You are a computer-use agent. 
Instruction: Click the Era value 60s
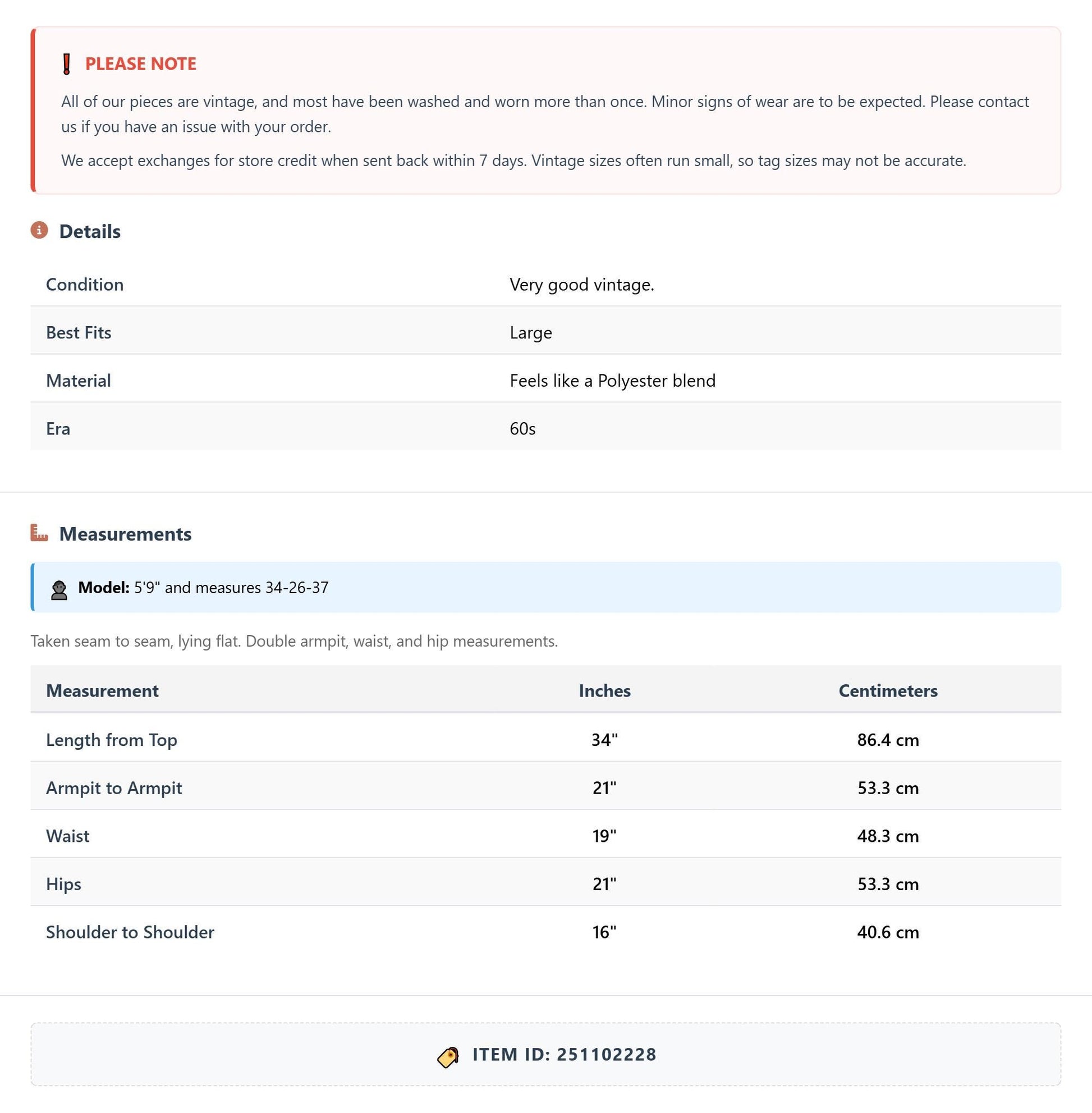(522, 429)
